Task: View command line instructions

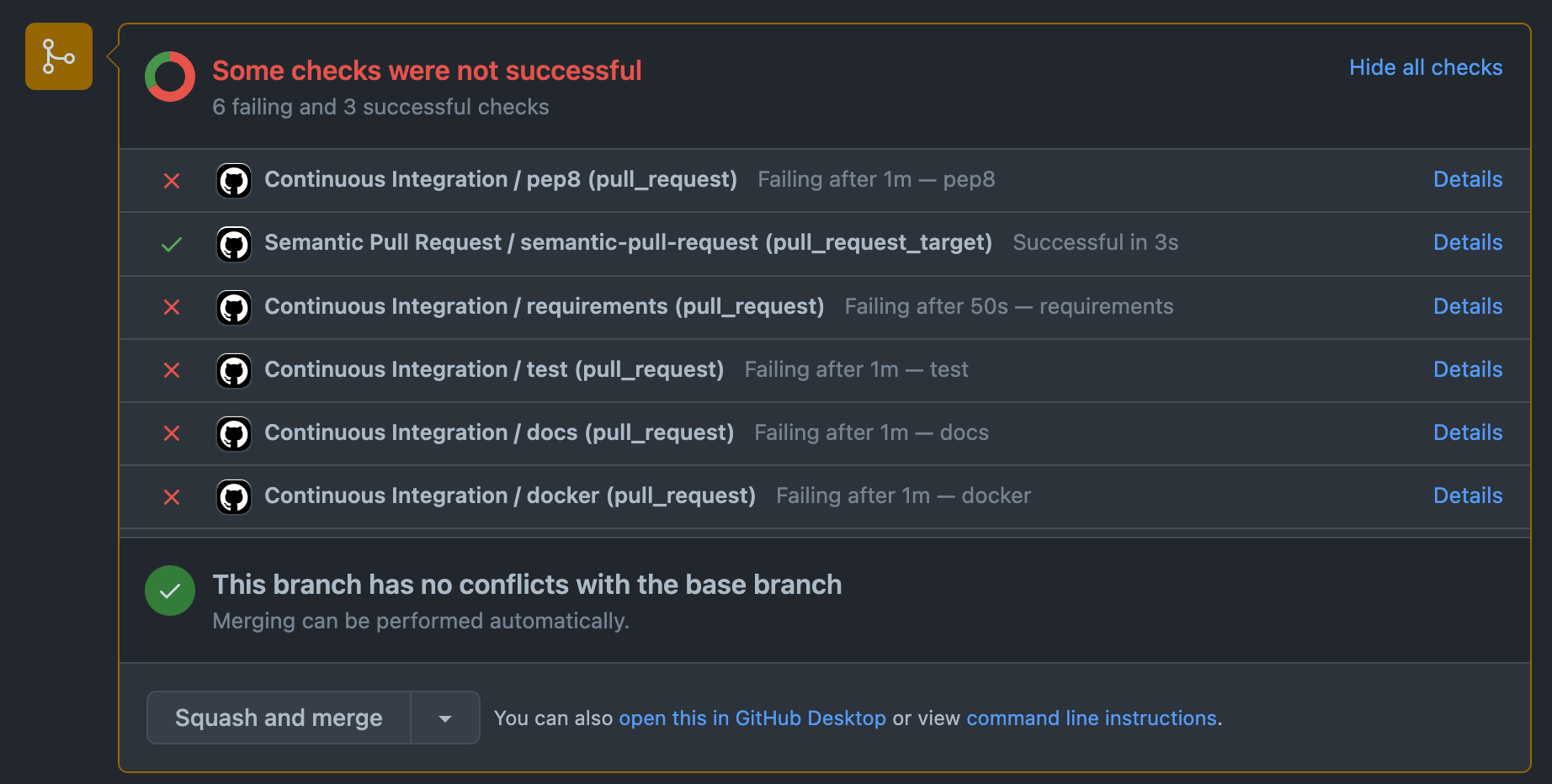Action: [x=1092, y=718]
